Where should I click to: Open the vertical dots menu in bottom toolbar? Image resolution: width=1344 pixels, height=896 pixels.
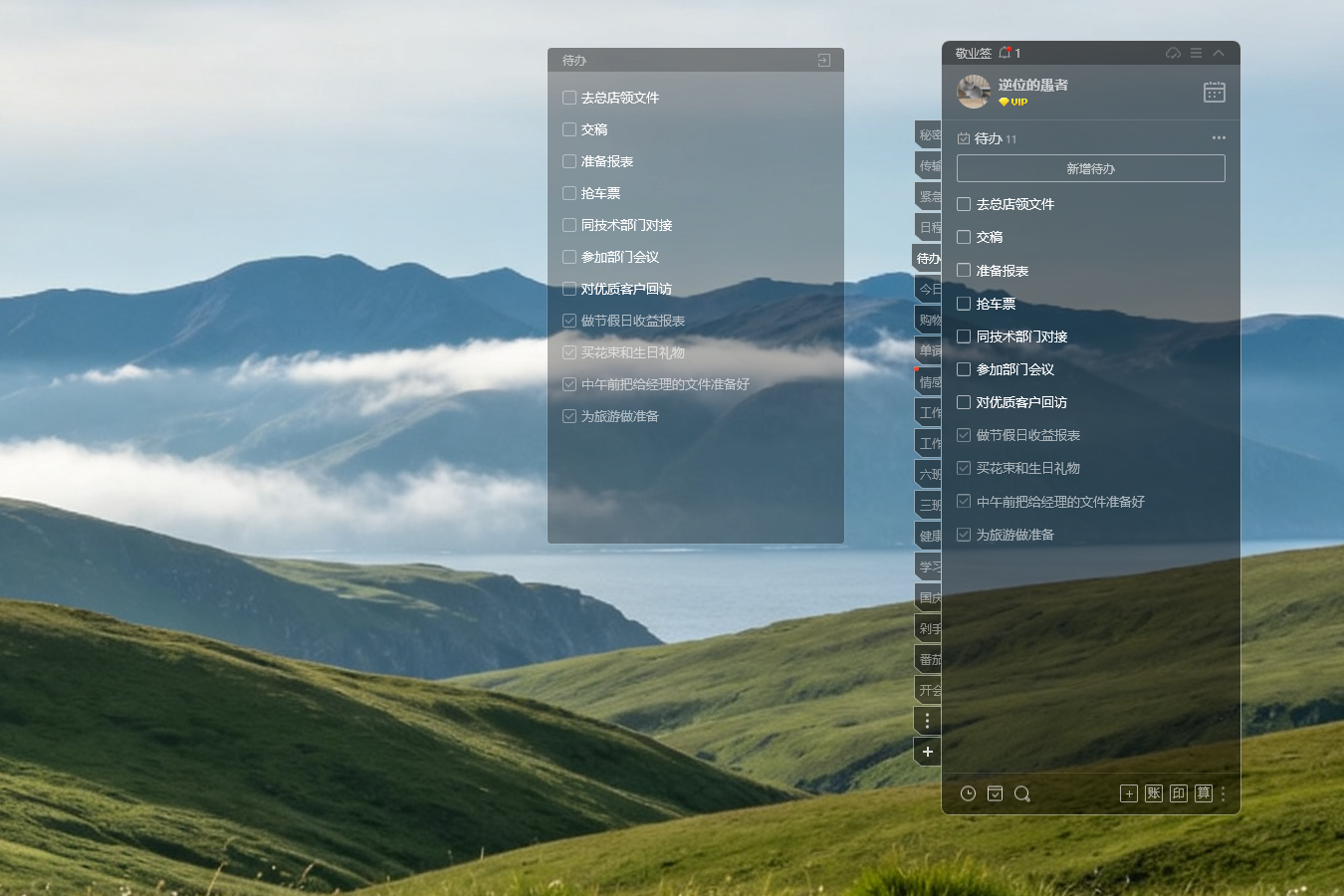[1224, 793]
